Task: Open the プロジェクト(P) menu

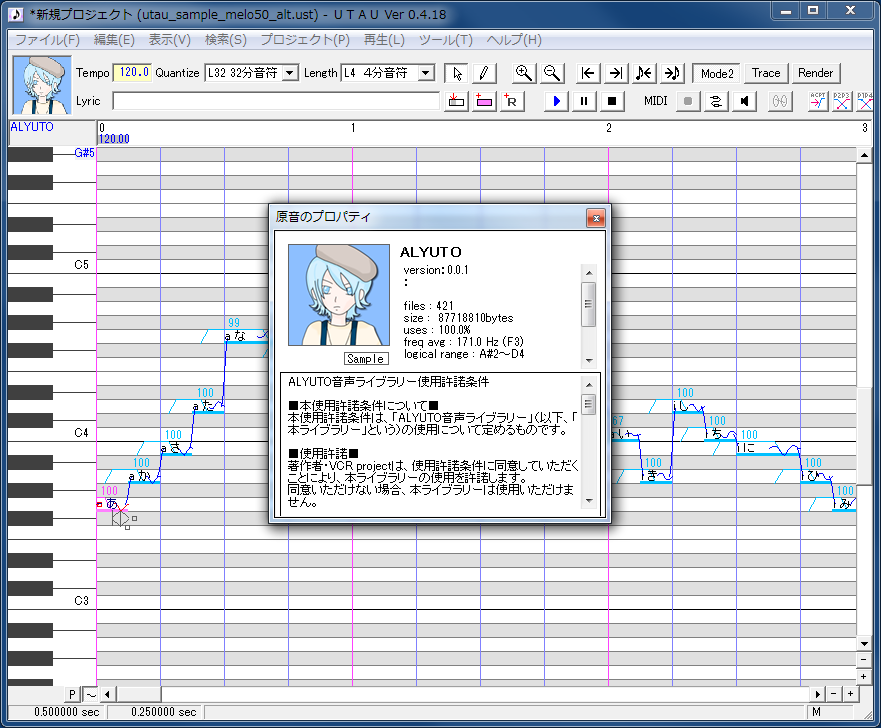Action: click(305, 40)
